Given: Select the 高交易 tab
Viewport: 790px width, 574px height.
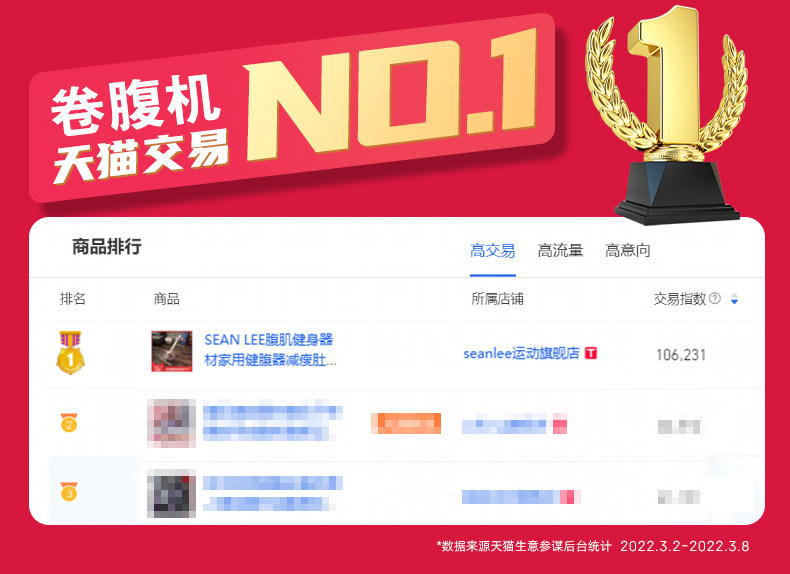Looking at the screenshot, I should tap(492, 250).
